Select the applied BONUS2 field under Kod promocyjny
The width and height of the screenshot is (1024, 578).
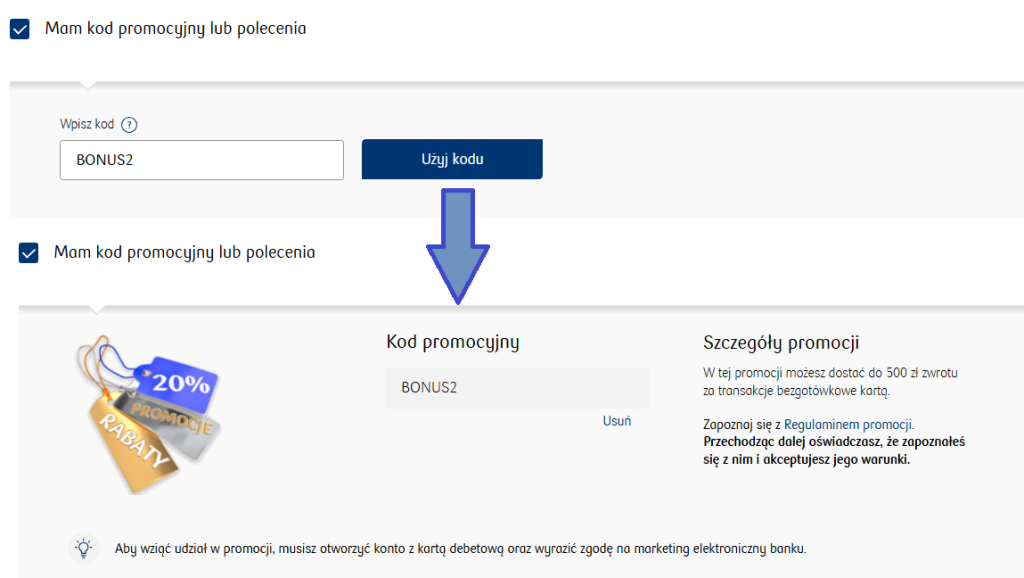517,387
